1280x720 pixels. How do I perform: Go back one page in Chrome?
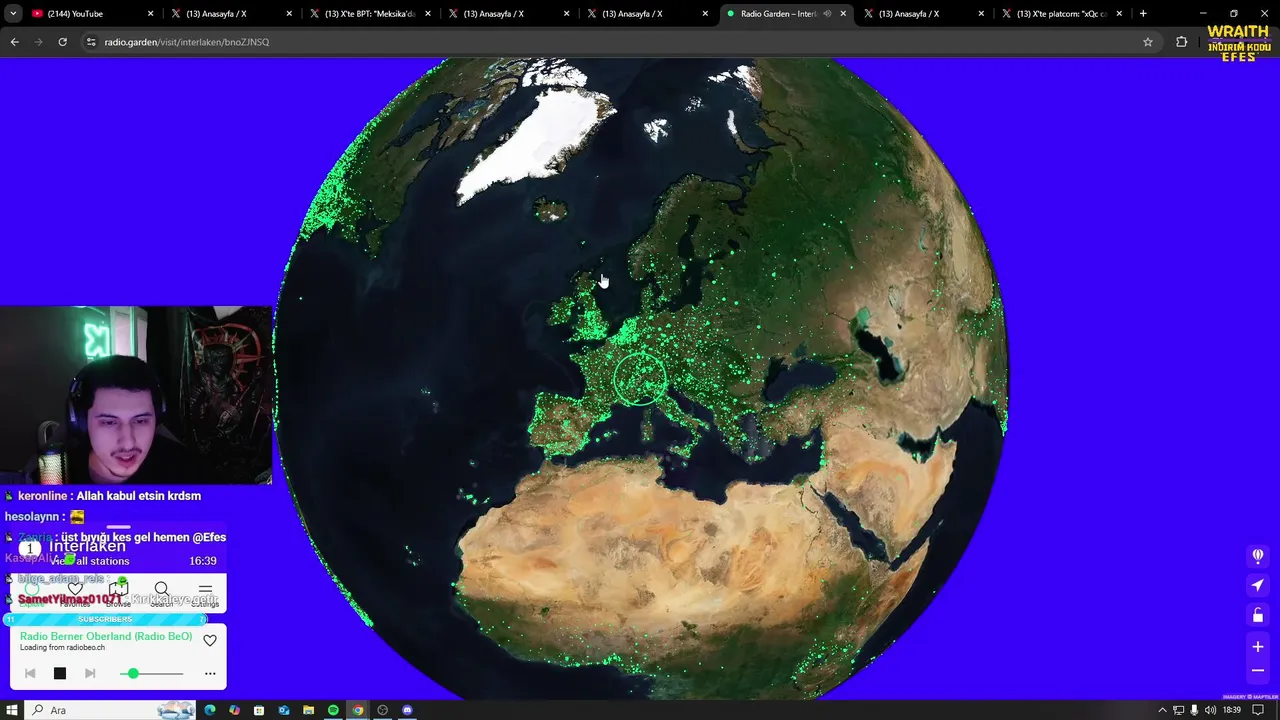point(14,42)
